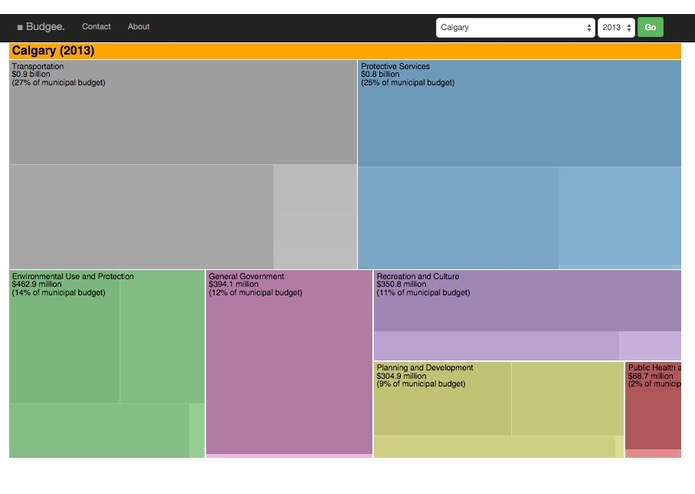This screenshot has height=494, width=695.
Task: Select the Environmental Use and Protection block
Action: click(x=107, y=364)
